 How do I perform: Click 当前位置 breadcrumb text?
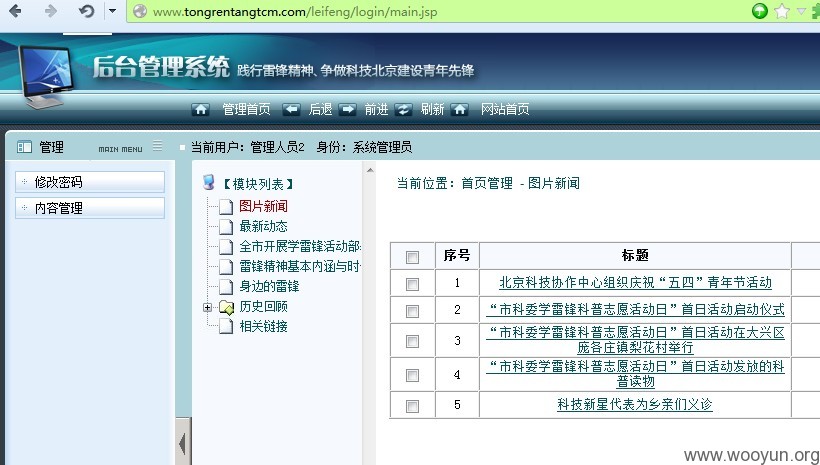[x=488, y=183]
